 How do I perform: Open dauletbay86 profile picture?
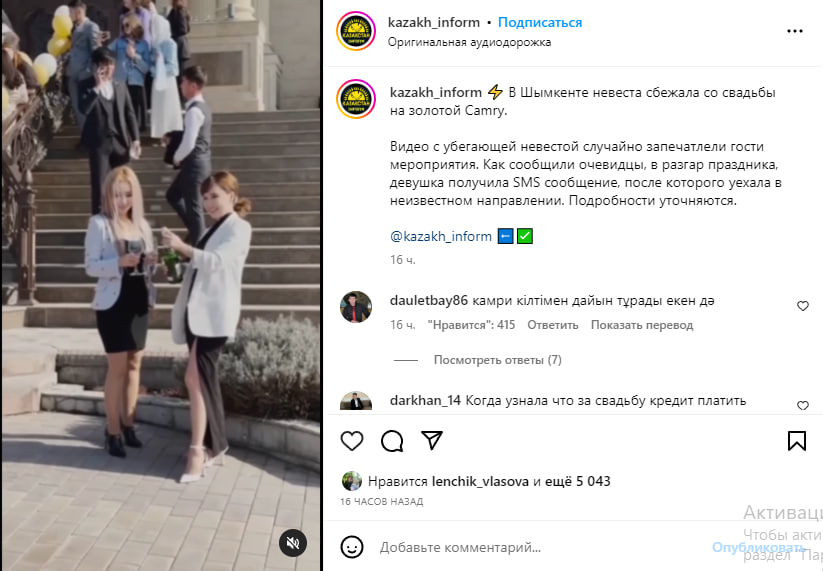tap(356, 307)
